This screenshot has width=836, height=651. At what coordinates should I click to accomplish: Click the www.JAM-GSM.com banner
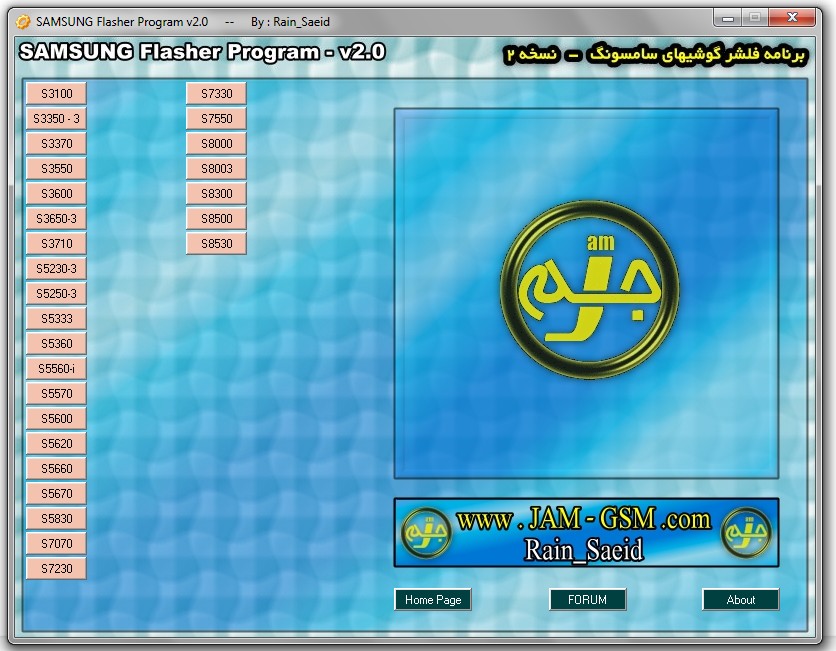(586, 533)
